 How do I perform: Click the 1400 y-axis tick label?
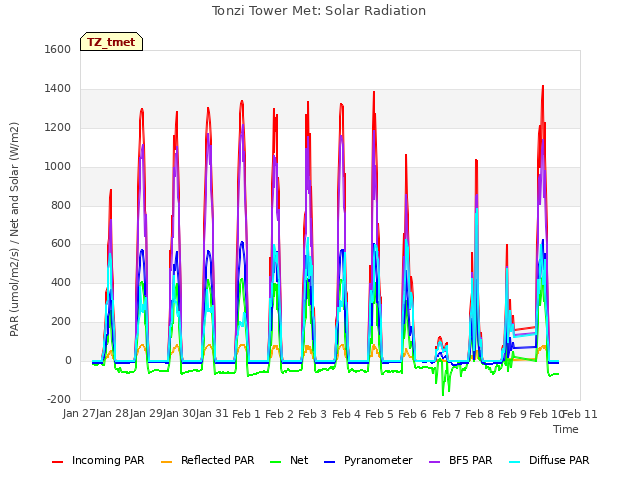pos(58,89)
